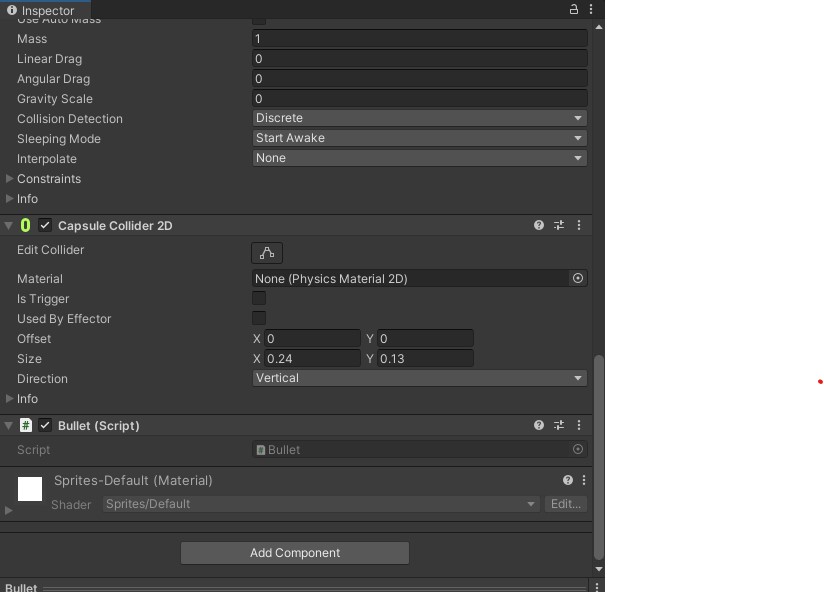Open the Direction dropdown showing Vertical
The width and height of the screenshot is (824, 592).
tap(419, 378)
